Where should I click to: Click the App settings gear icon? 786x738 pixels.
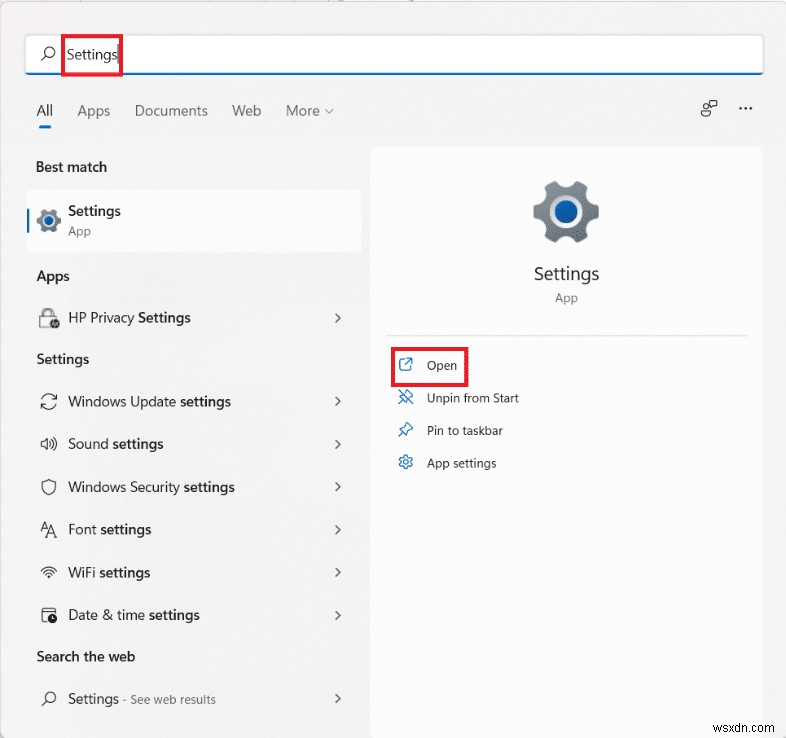tap(406, 462)
